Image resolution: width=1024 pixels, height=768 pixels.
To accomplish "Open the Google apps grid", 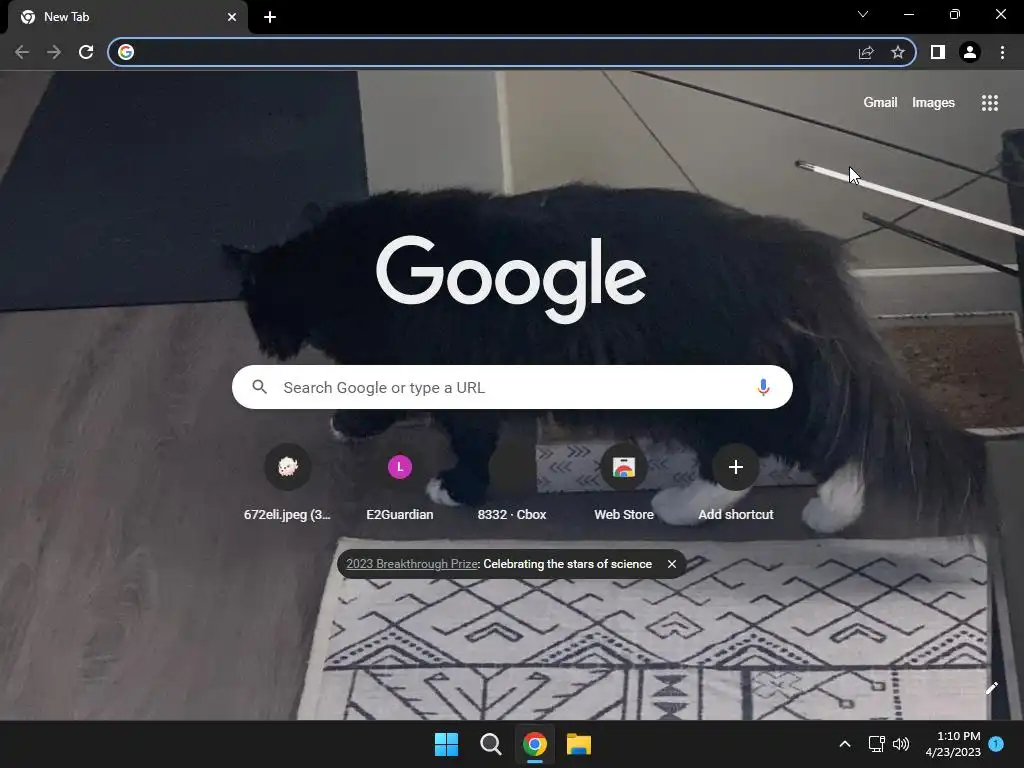I will pos(990,103).
